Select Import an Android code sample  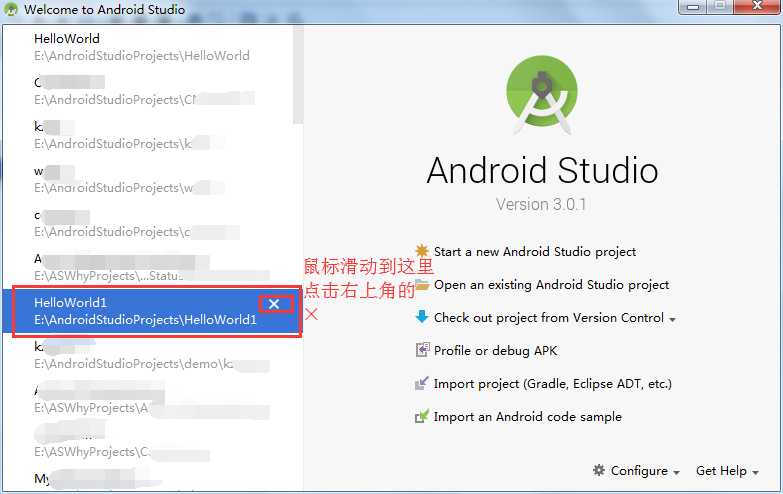(528, 417)
